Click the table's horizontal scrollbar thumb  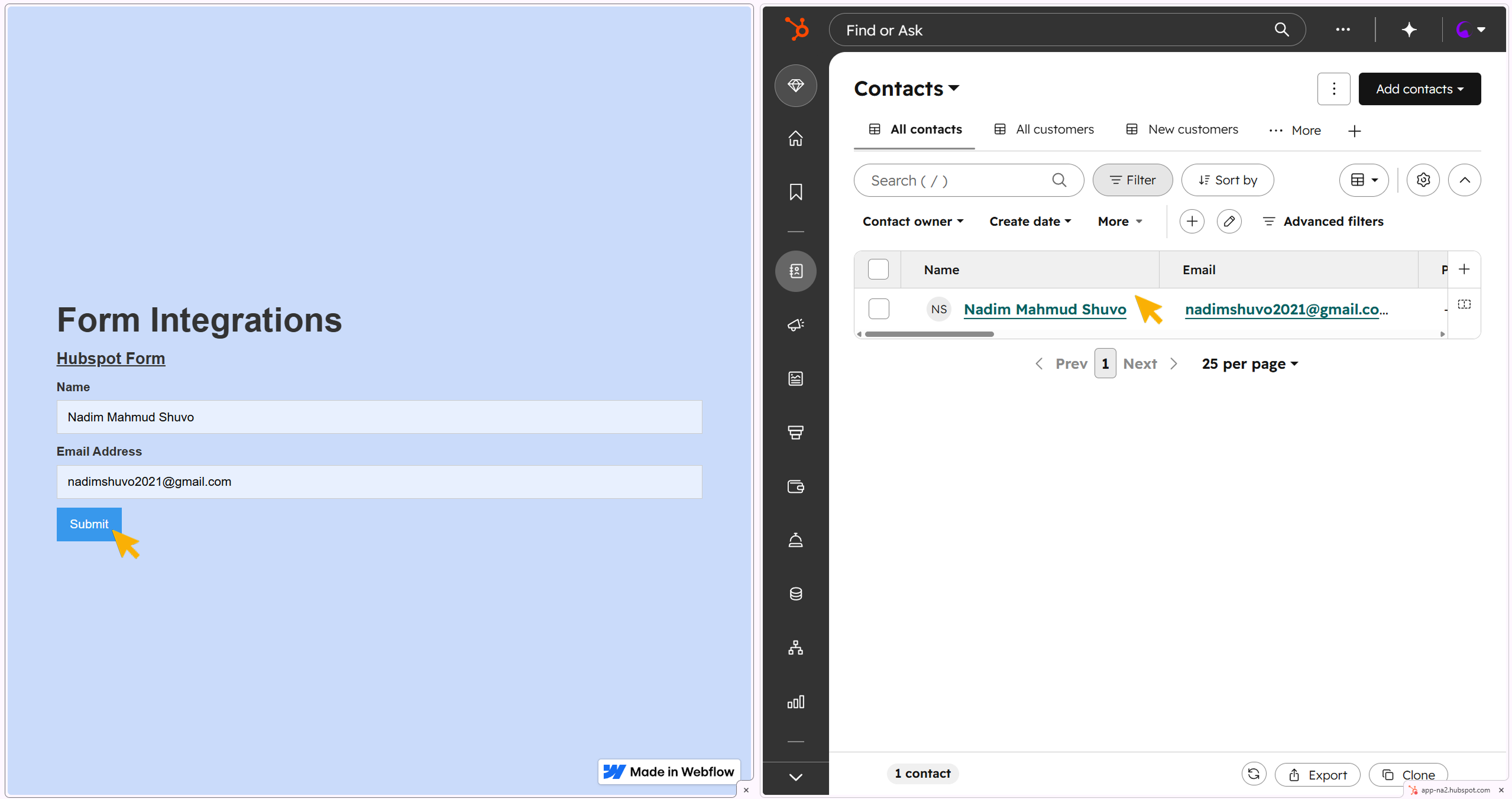pos(929,334)
